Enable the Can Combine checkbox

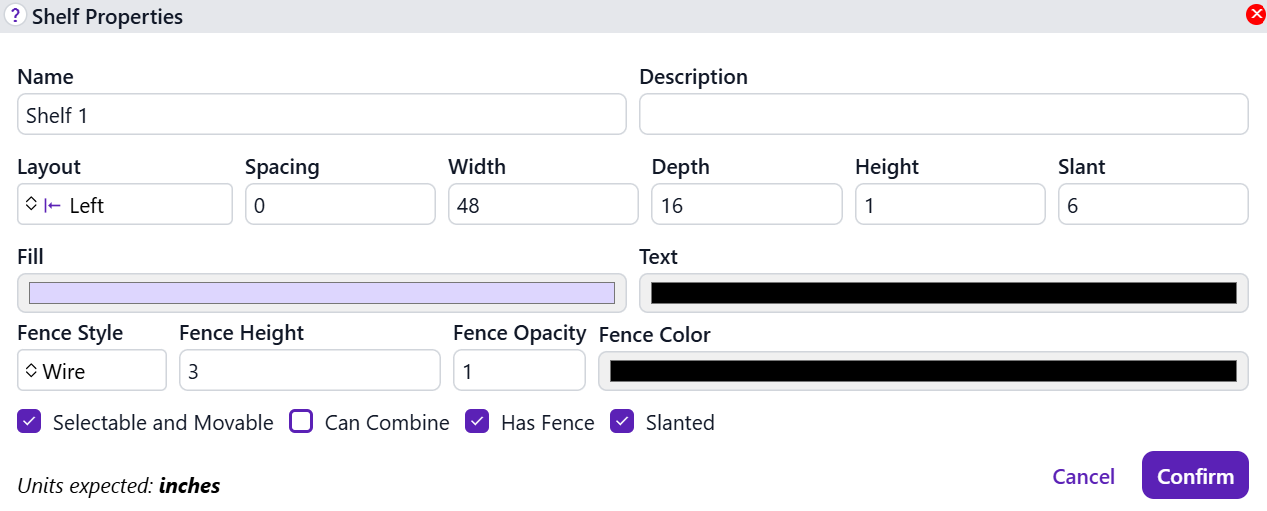coord(301,422)
